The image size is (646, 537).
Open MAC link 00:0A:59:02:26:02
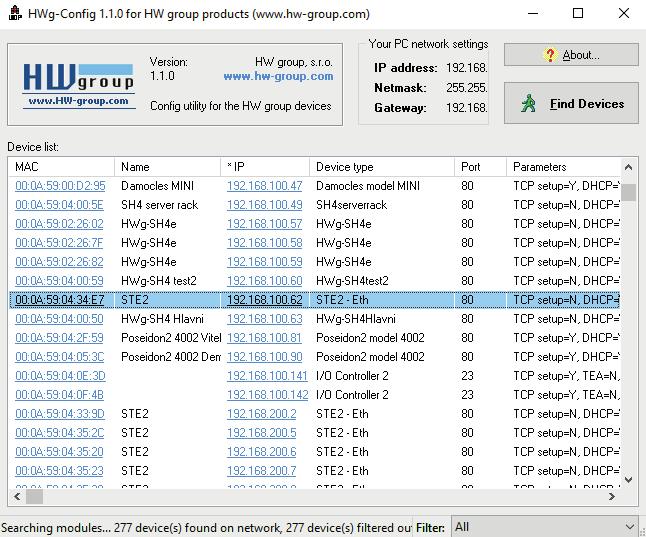coord(59,224)
